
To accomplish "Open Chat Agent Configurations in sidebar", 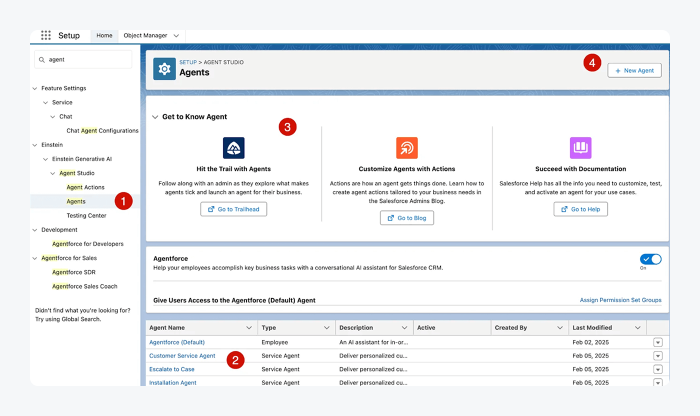I will pyautogui.click(x=102, y=131).
